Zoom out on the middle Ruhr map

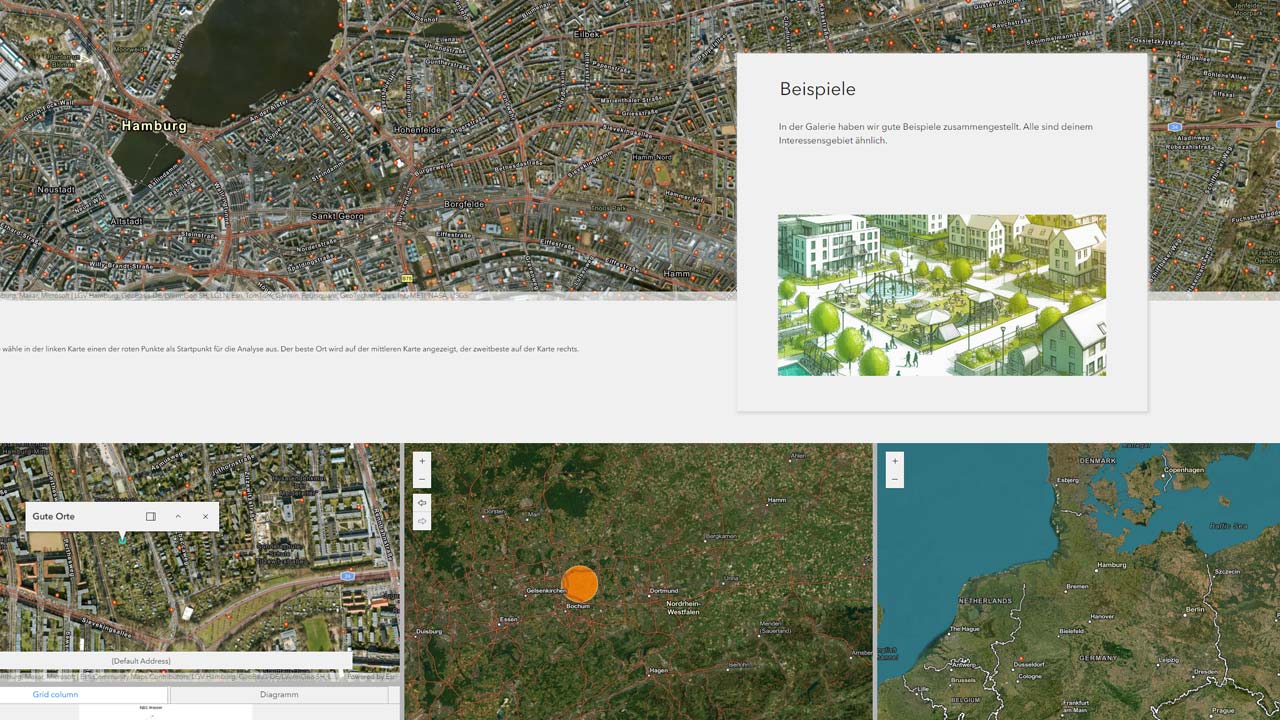(x=422, y=480)
